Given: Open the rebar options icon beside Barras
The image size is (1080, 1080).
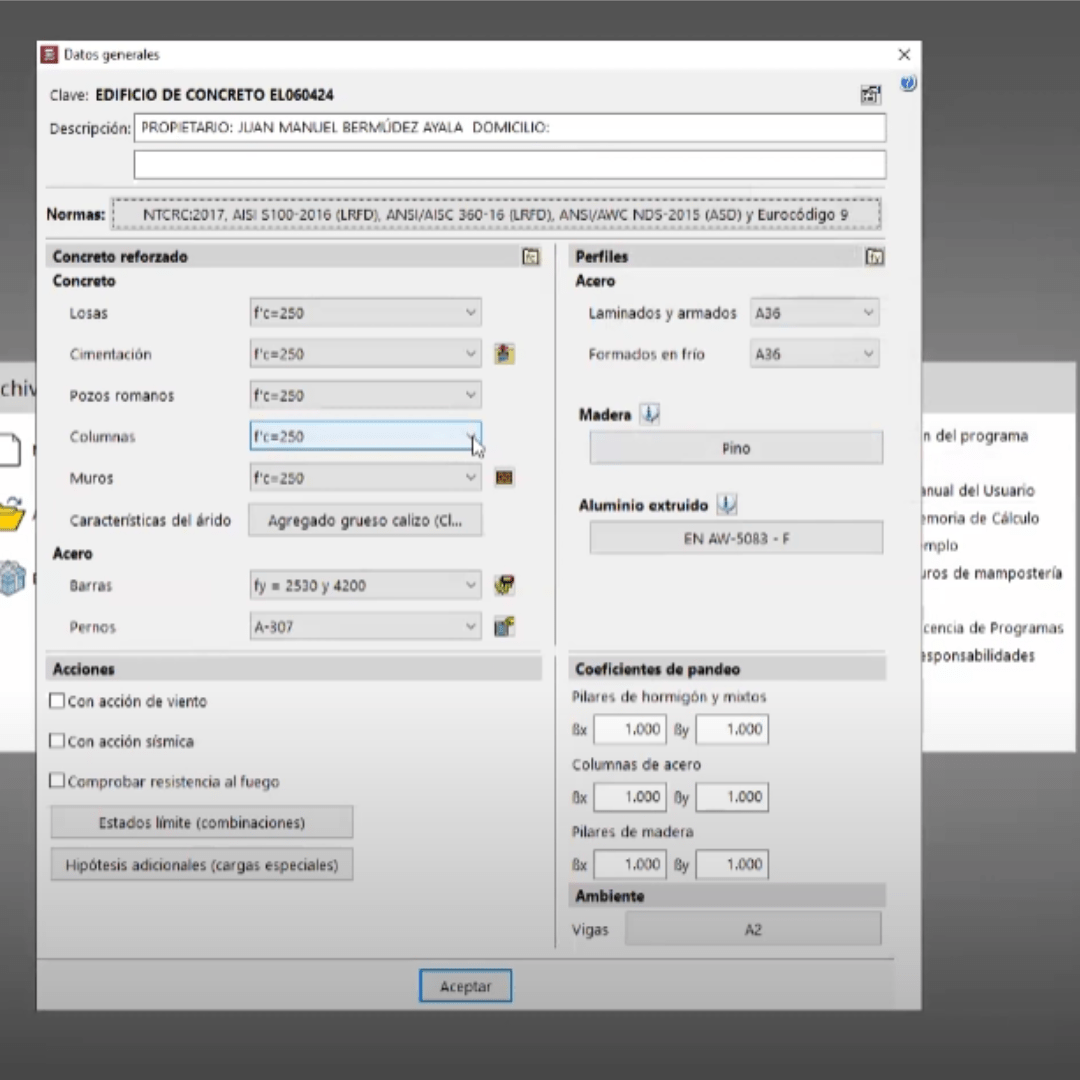Looking at the screenshot, I should click(505, 586).
